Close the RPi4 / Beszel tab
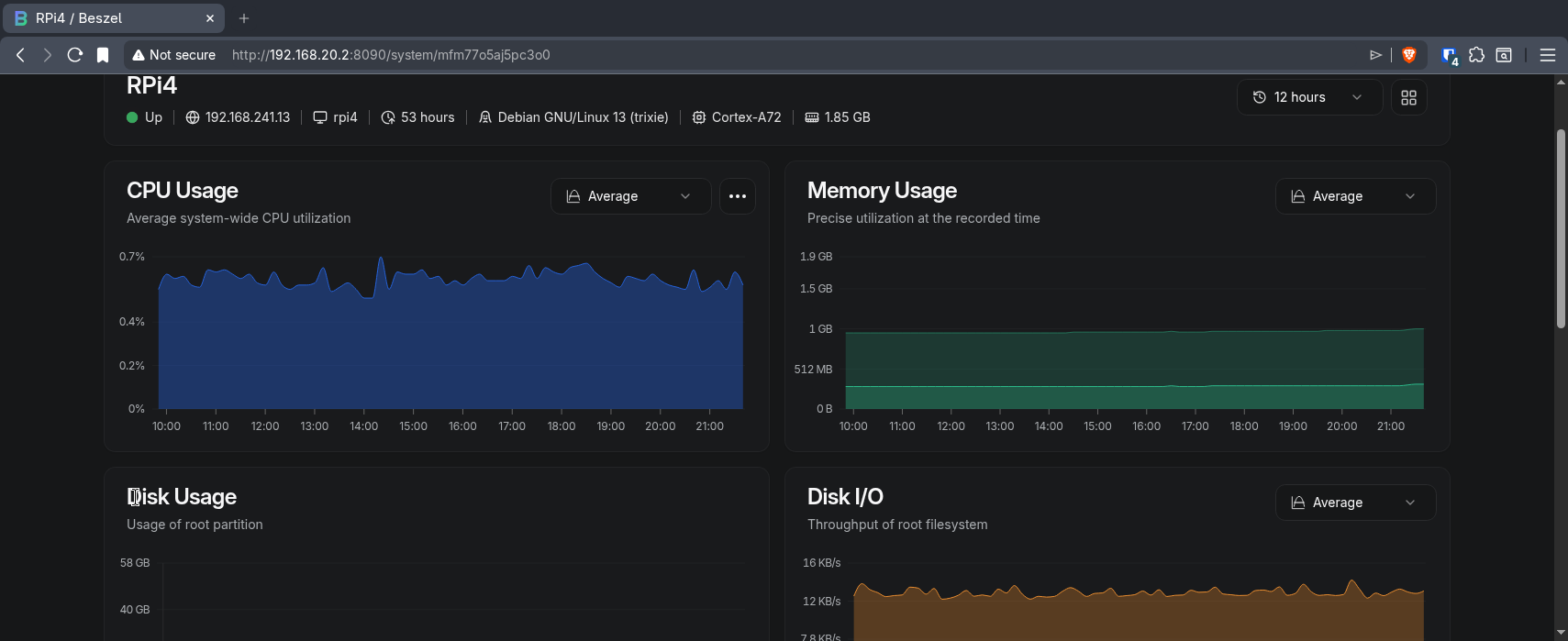 click(209, 18)
